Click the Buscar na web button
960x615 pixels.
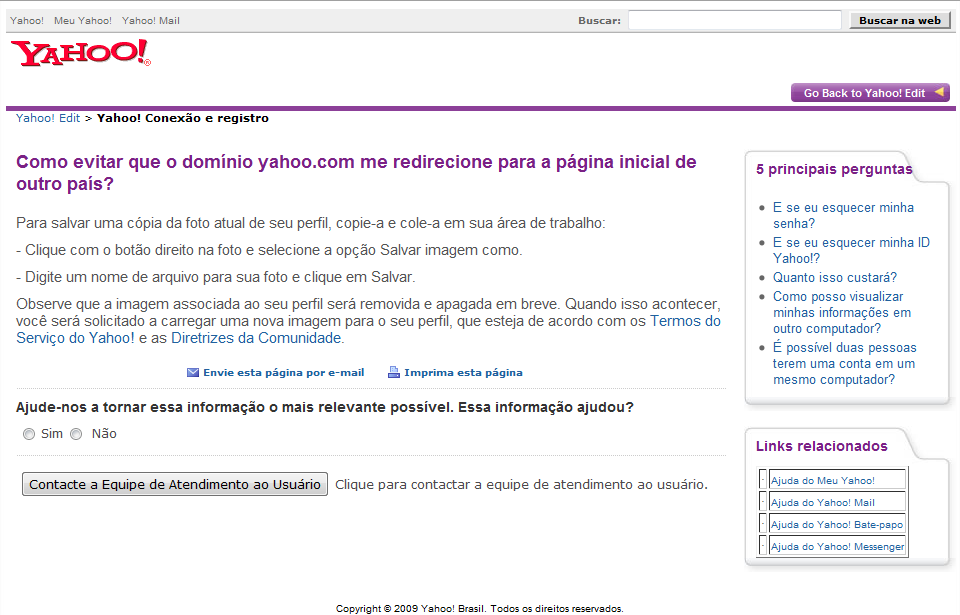pyautogui.click(x=900, y=20)
